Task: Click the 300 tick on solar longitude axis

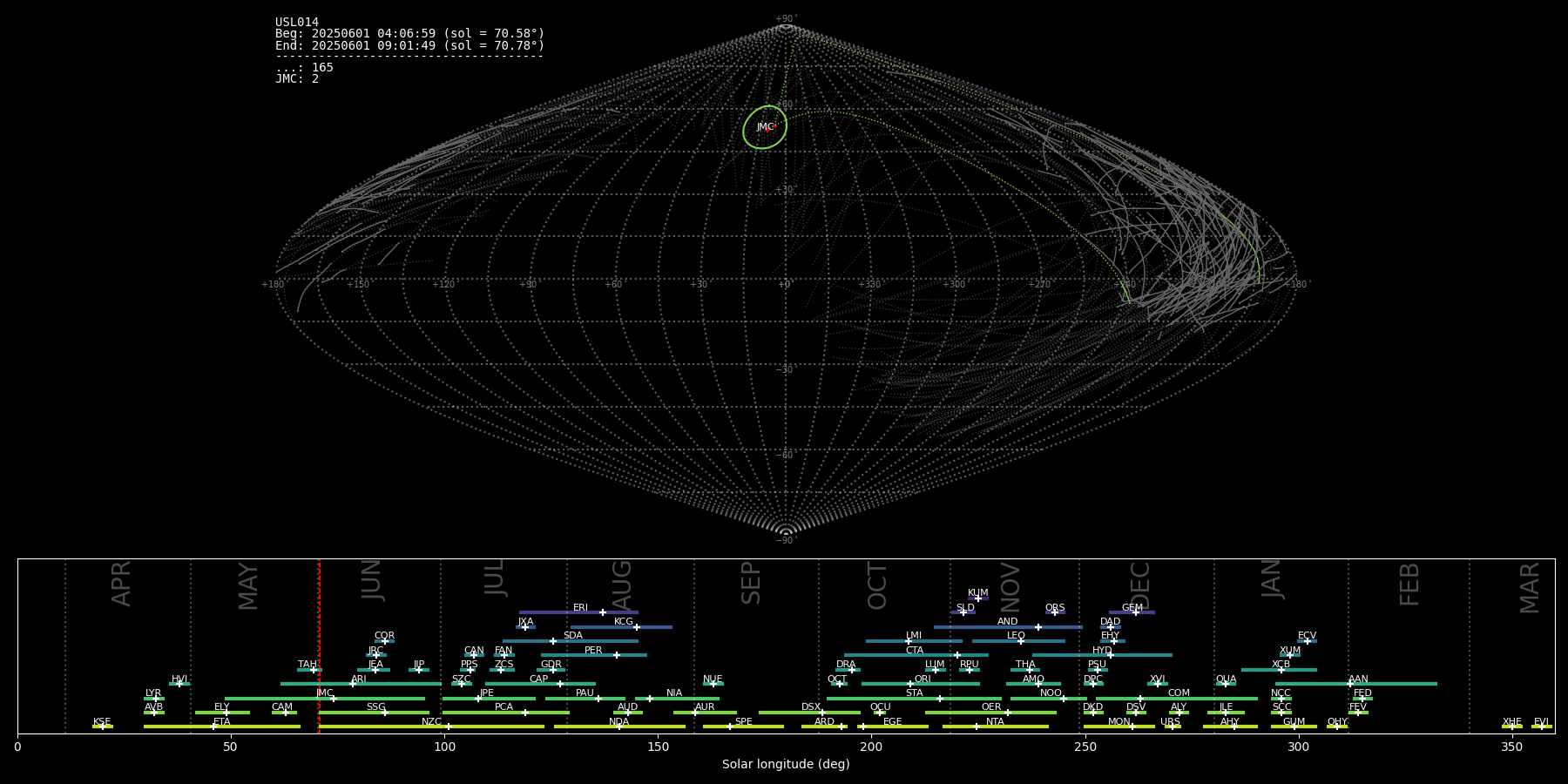Action: [1298, 747]
